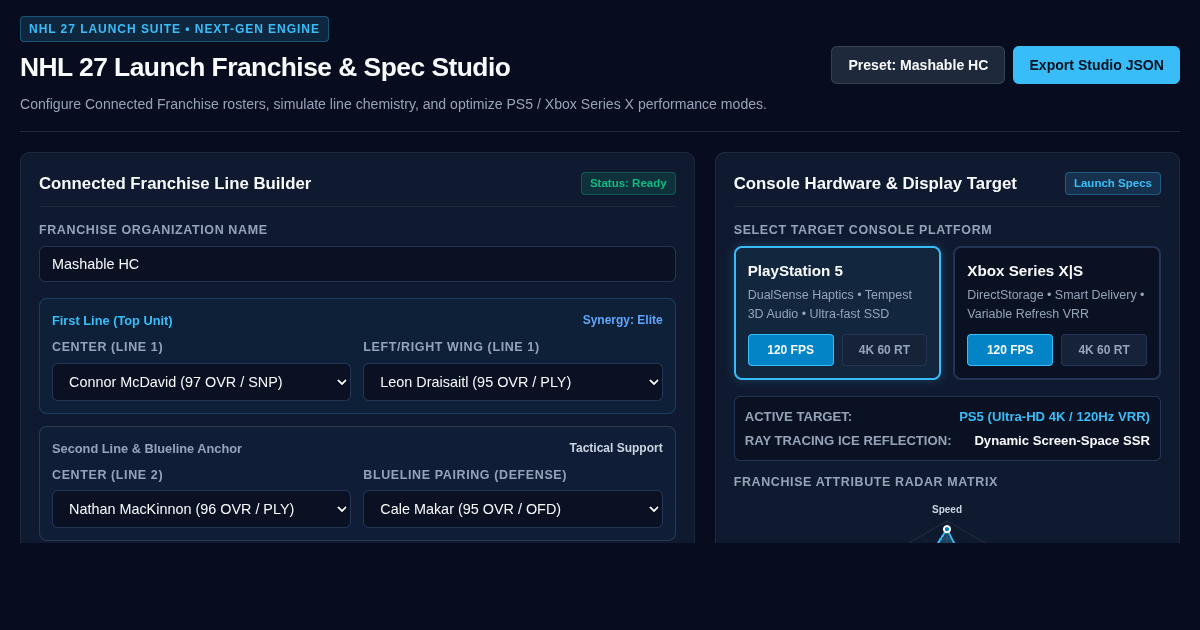Select the PlayStation 5 console card
The height and width of the screenshot is (630, 1200).
(837, 313)
